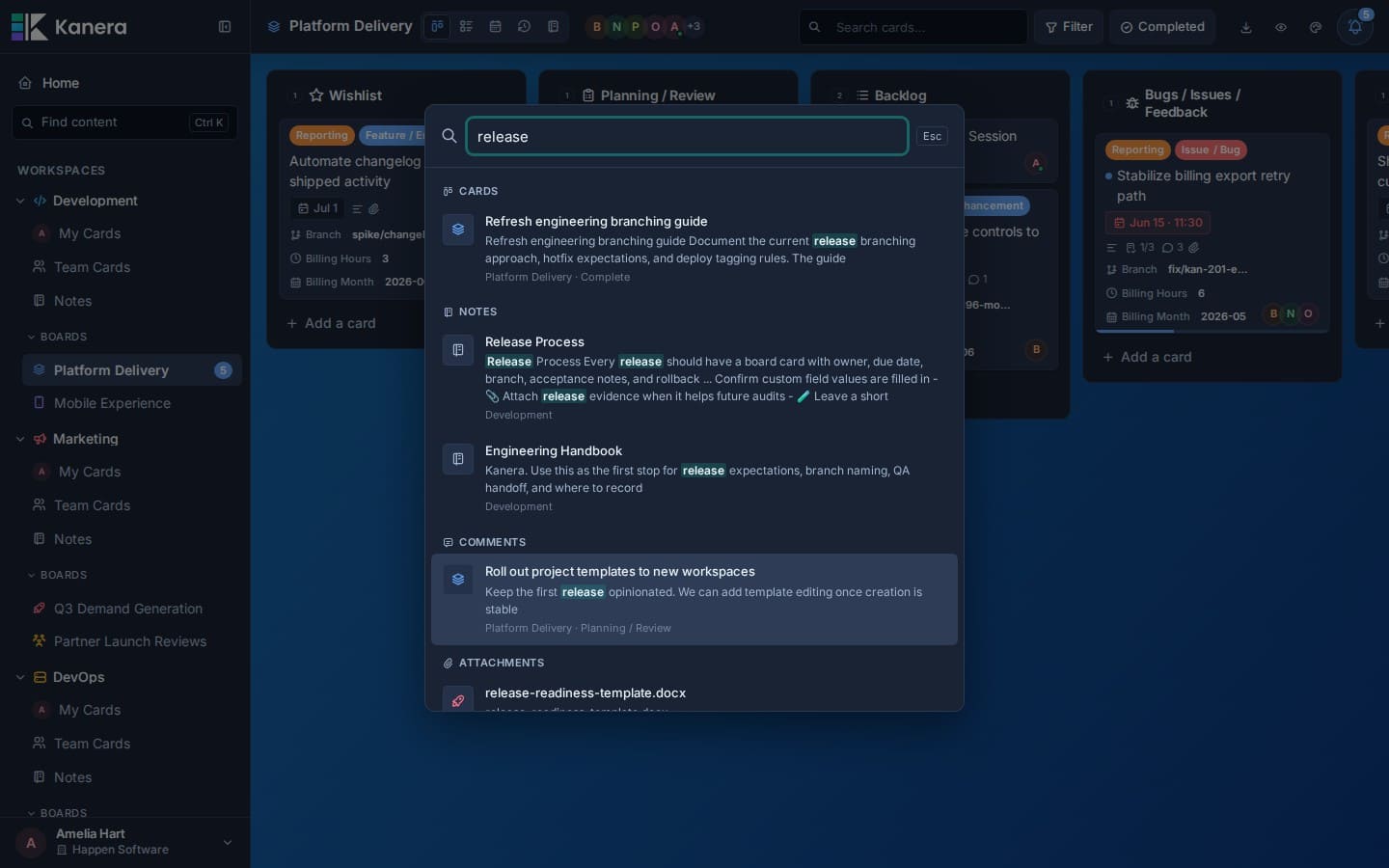Open Release Process note result
This screenshot has height=868, width=1389.
coord(694,378)
